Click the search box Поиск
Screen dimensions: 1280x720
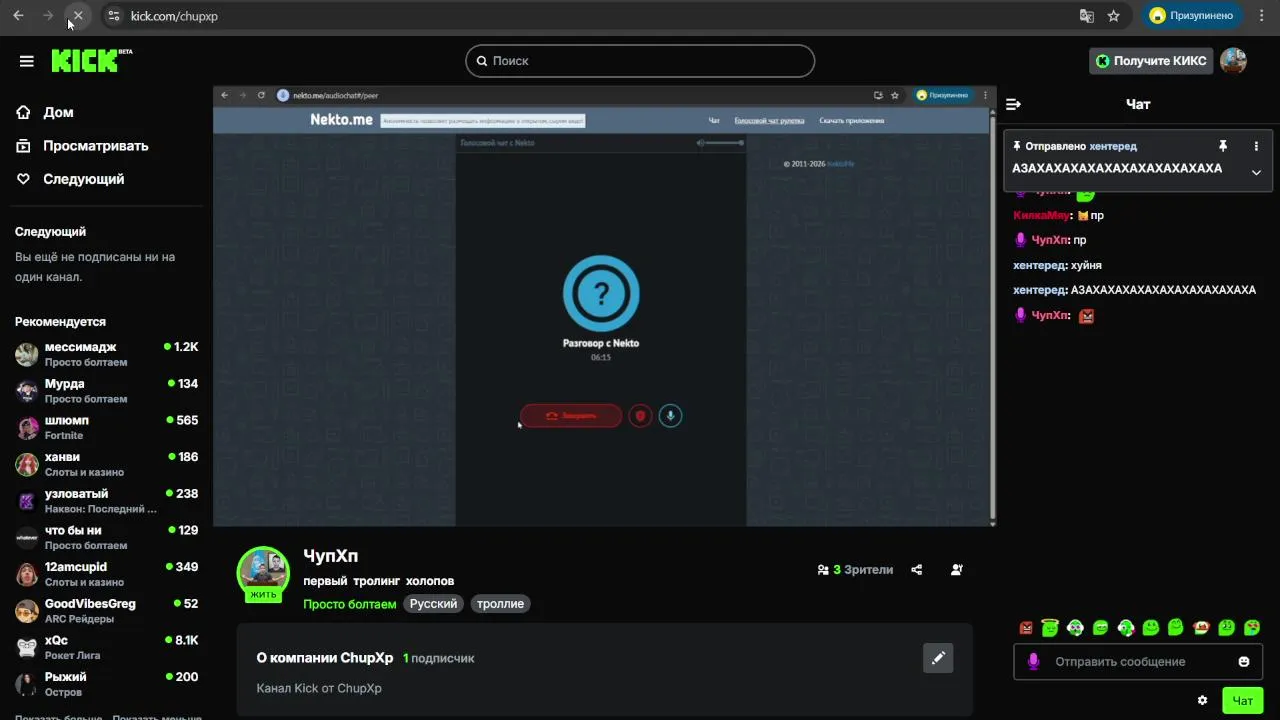[640, 61]
